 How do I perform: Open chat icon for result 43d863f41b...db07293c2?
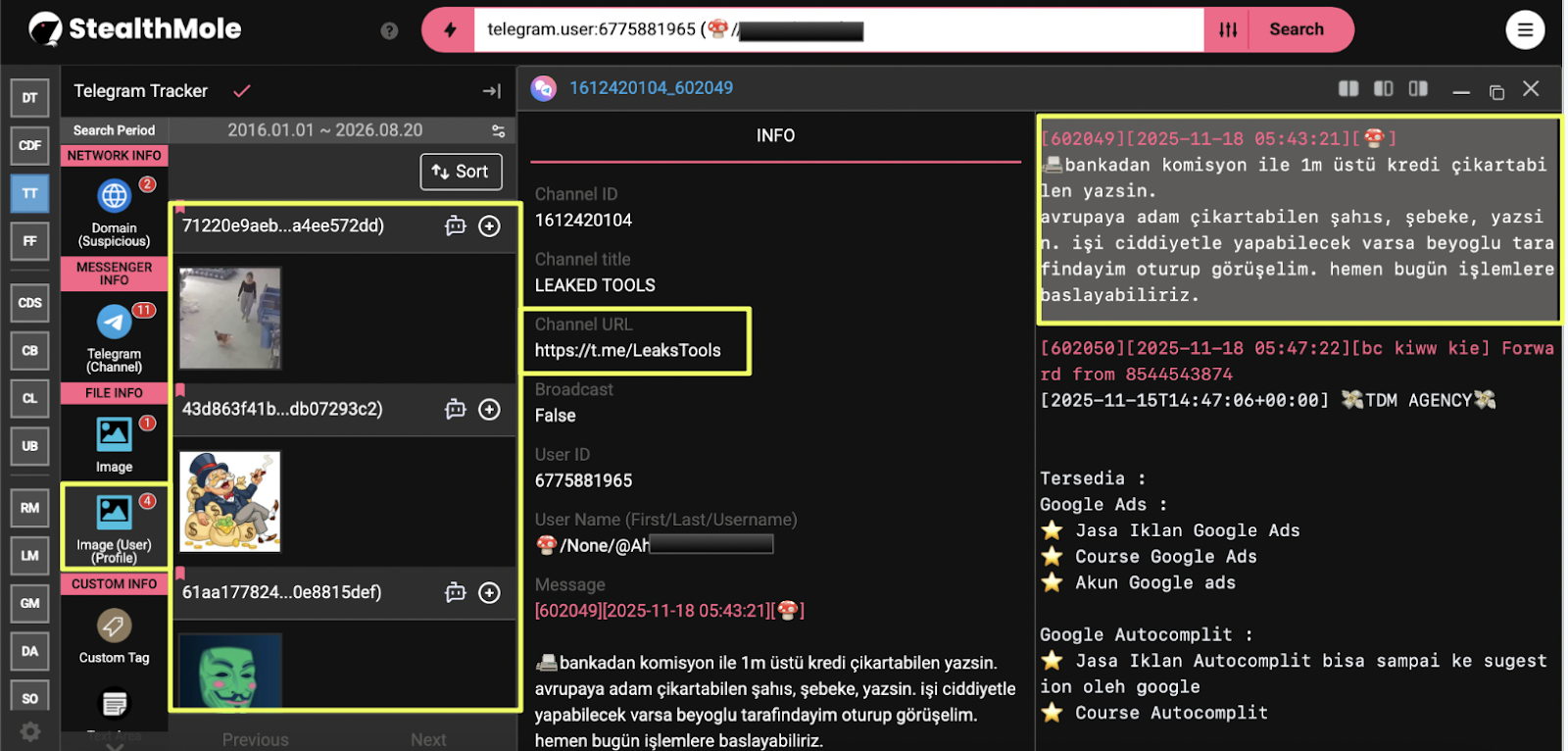pos(455,410)
